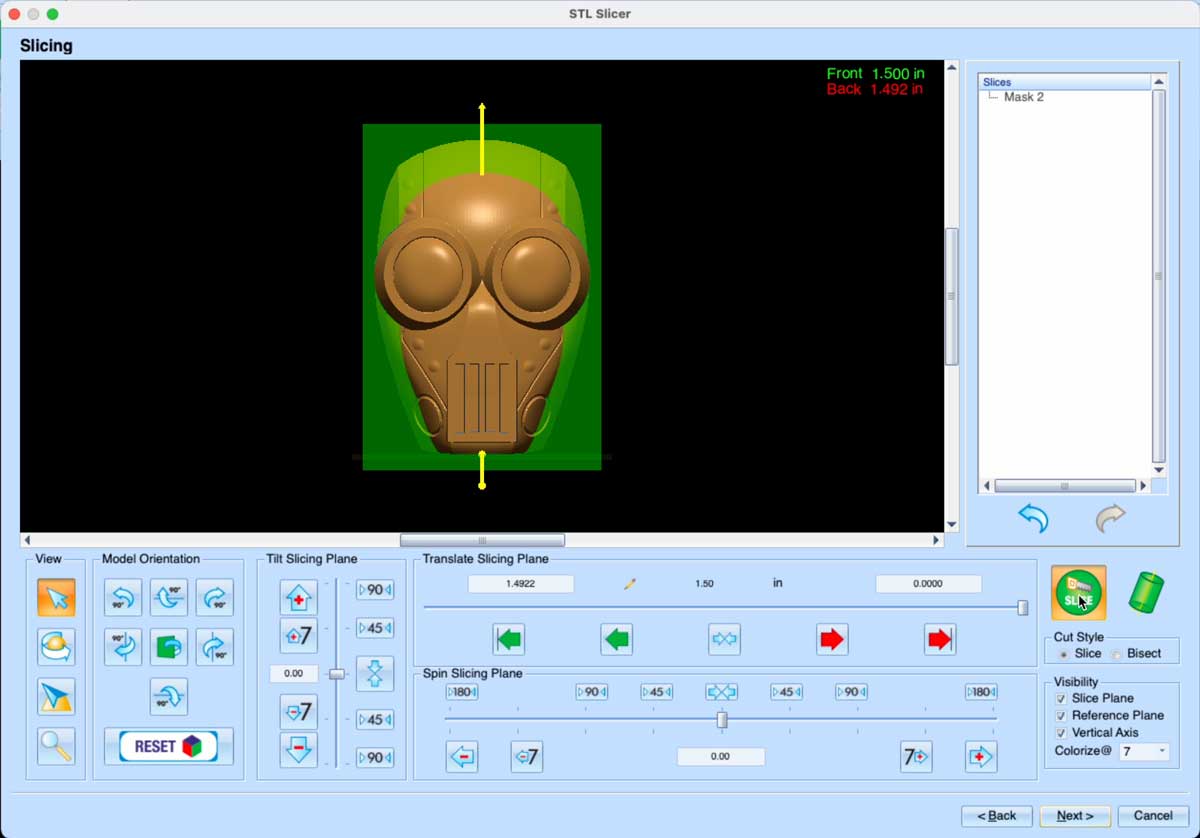Select the fly navigation arrow tool
The image size is (1200, 838).
point(55,695)
